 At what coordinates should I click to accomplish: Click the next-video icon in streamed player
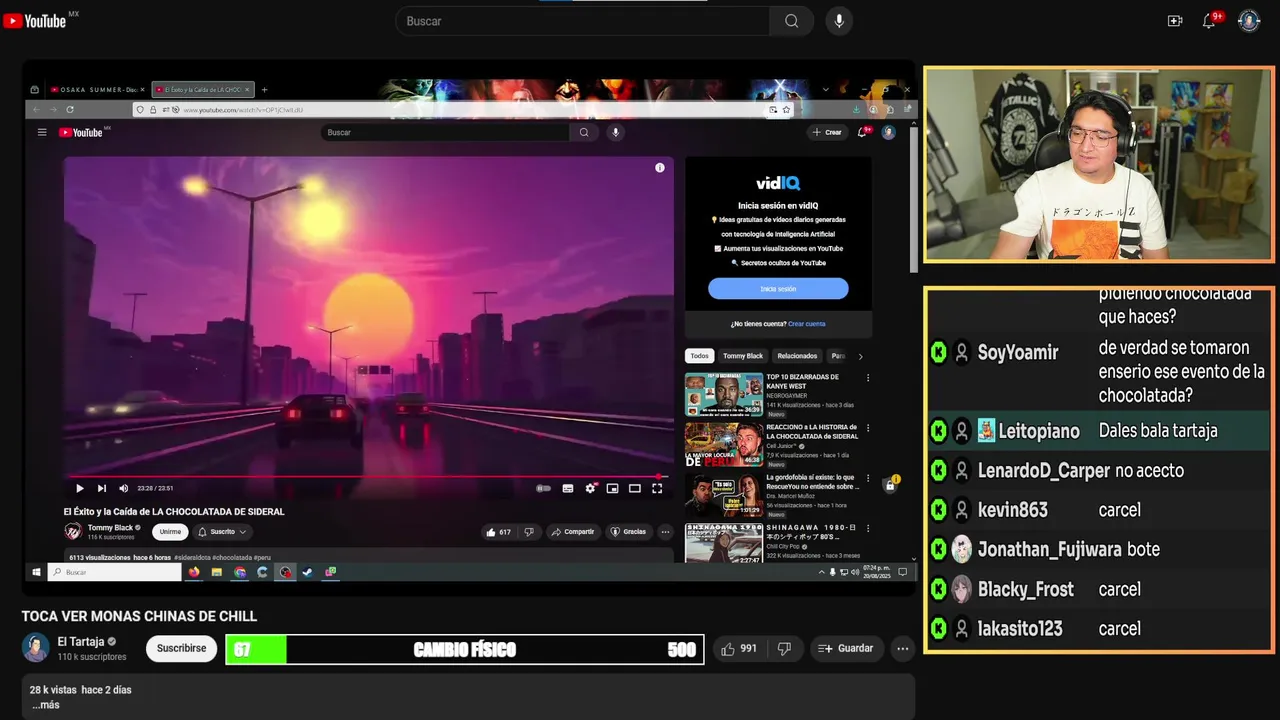(101, 488)
